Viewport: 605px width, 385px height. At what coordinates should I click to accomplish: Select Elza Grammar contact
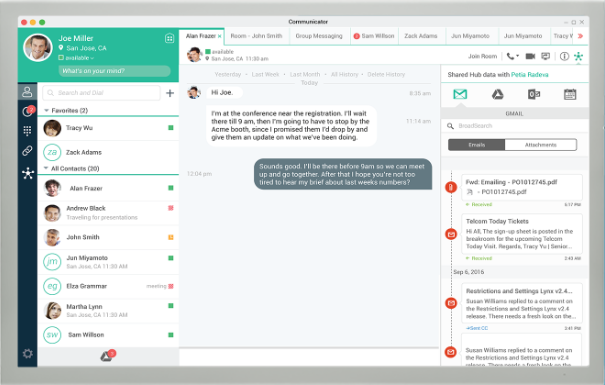click(108, 286)
